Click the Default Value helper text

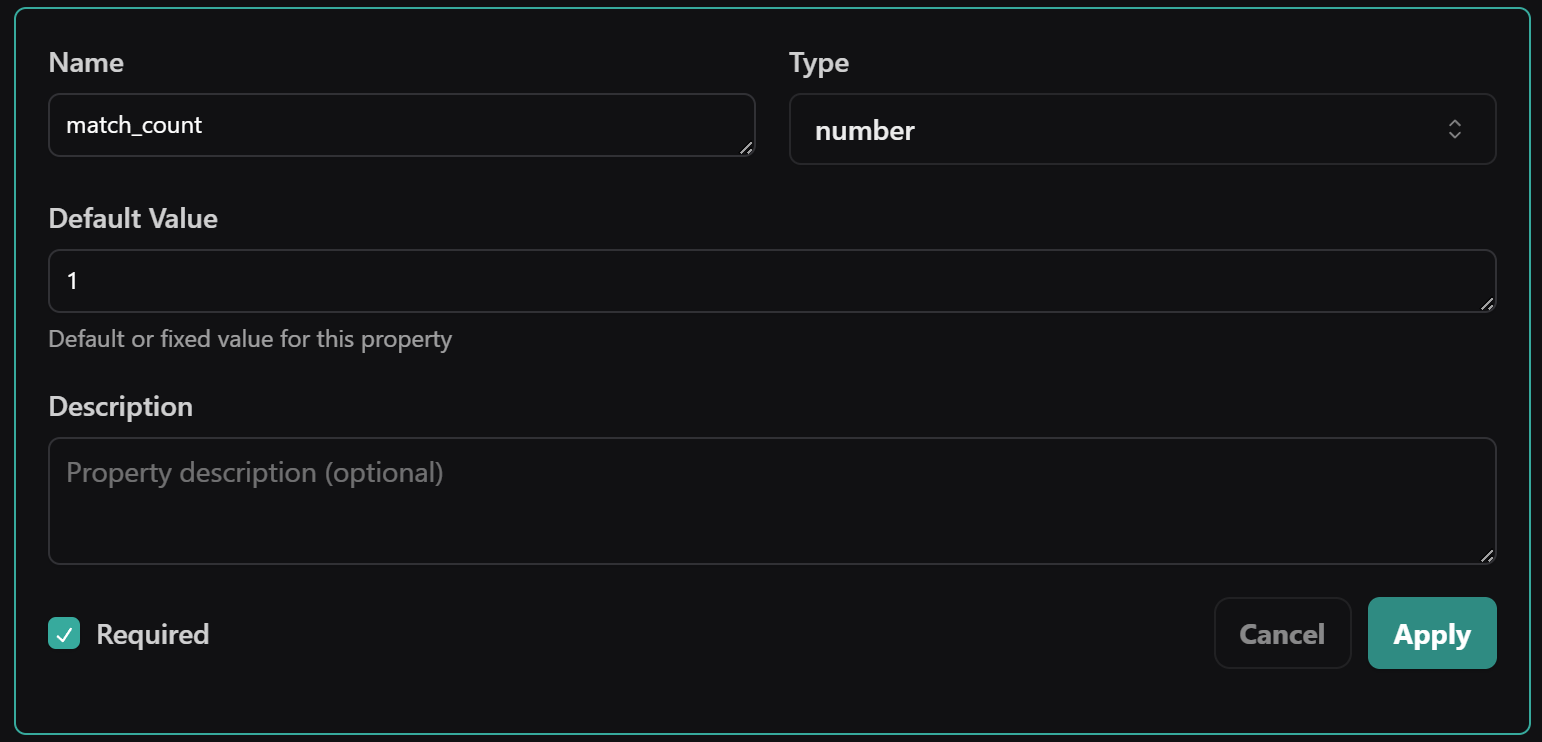click(249, 339)
